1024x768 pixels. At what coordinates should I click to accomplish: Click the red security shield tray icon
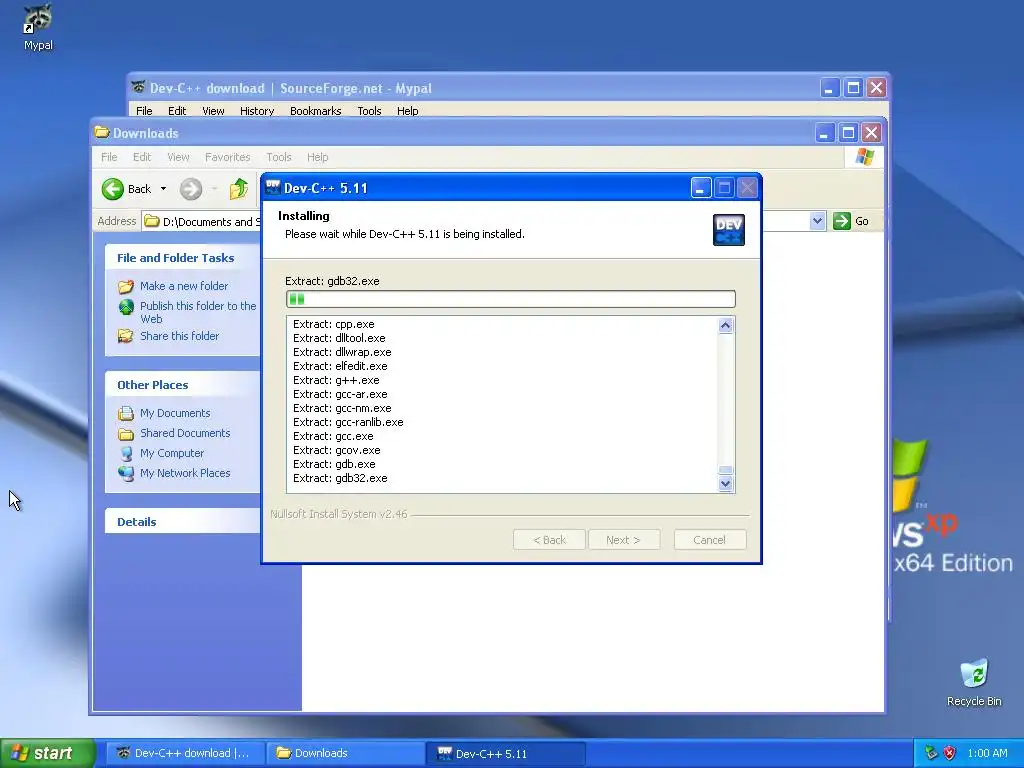coord(950,753)
